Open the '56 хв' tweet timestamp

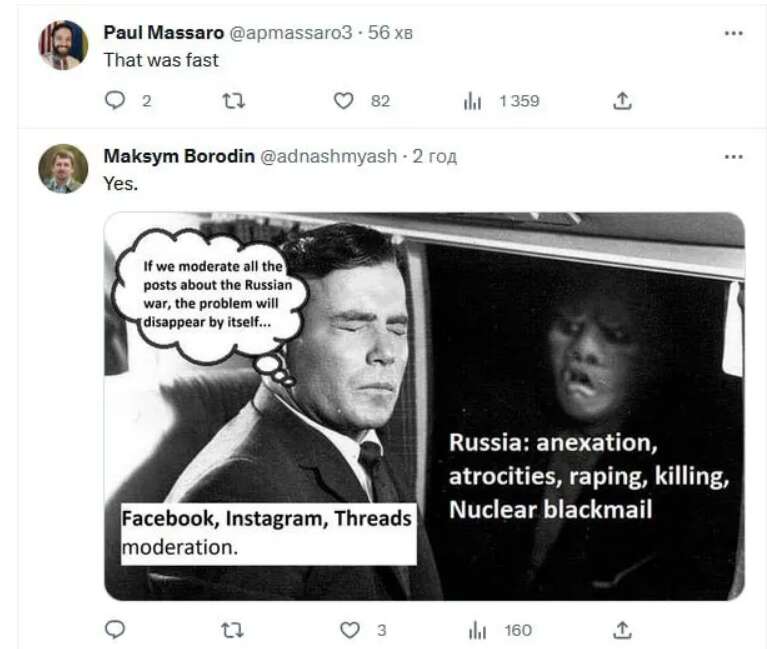(391, 33)
